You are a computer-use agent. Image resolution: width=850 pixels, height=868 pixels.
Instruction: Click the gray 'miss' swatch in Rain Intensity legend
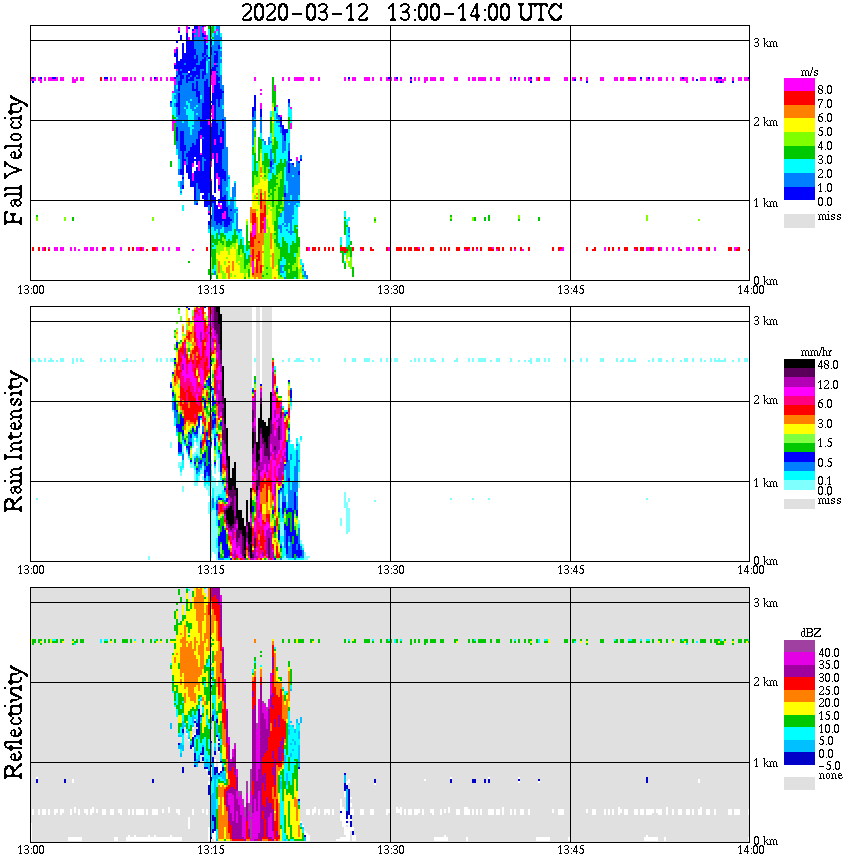pyautogui.click(x=799, y=504)
